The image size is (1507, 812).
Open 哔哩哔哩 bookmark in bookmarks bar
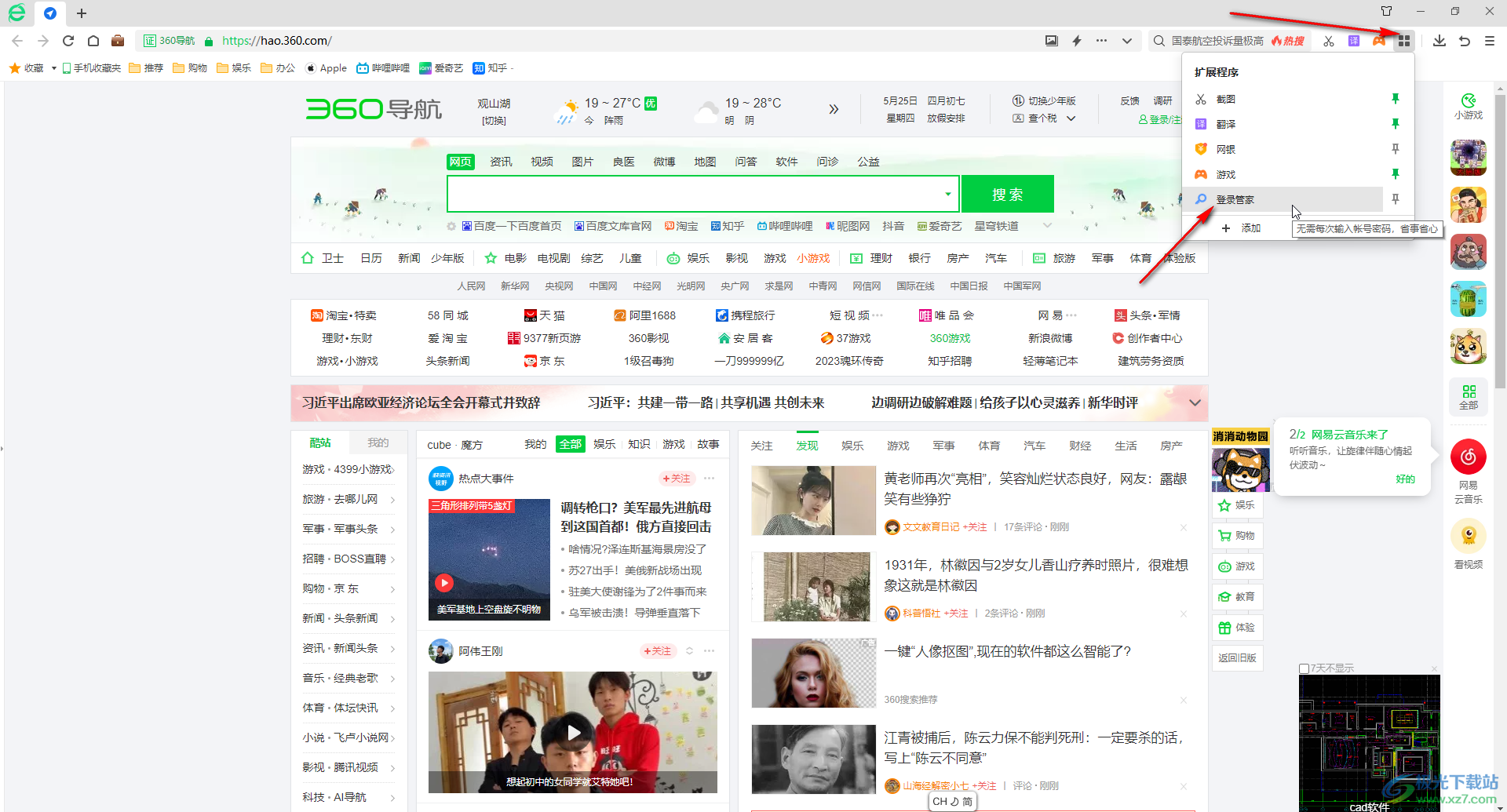383,68
